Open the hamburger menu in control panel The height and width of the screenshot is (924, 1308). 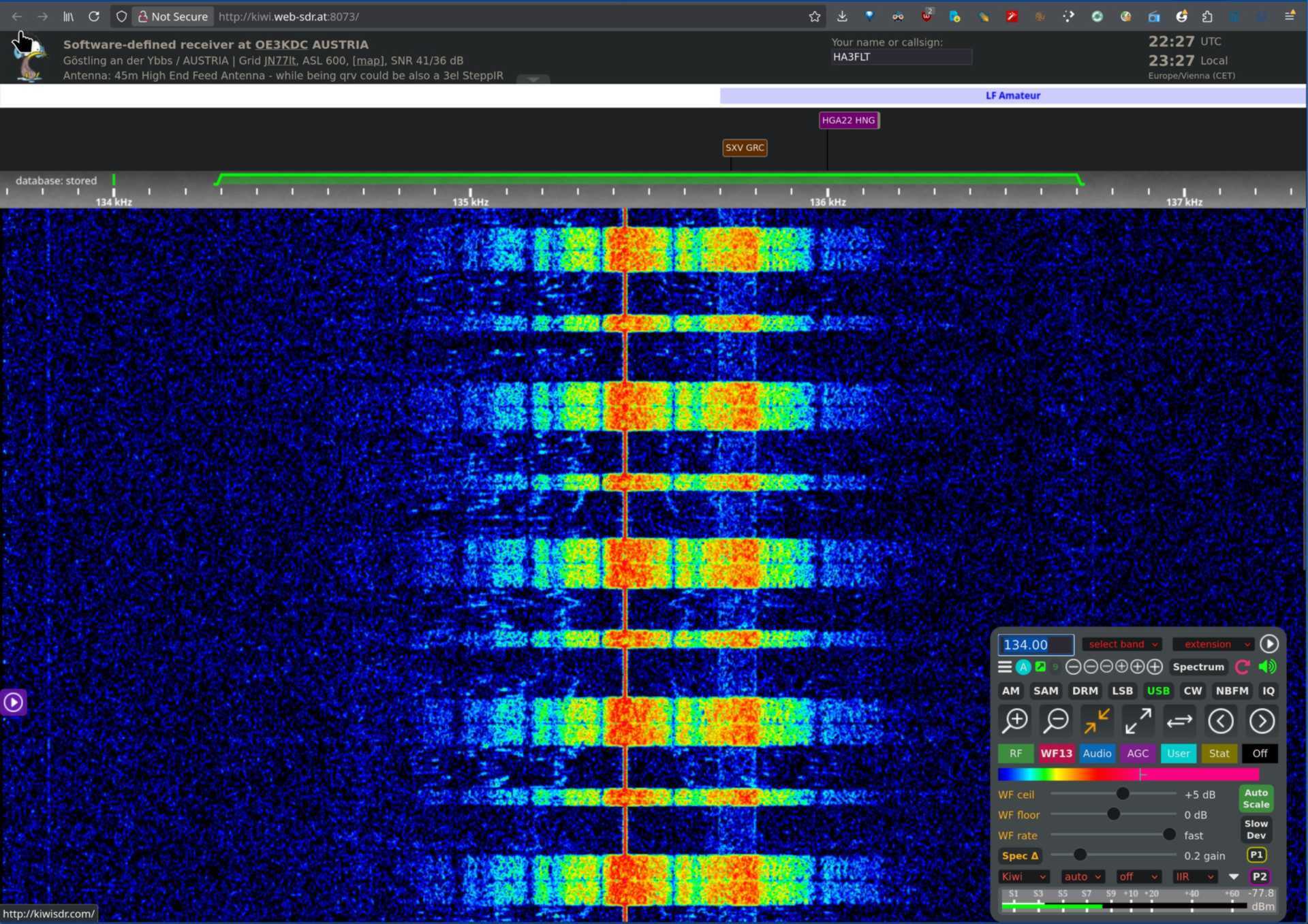[1004, 667]
